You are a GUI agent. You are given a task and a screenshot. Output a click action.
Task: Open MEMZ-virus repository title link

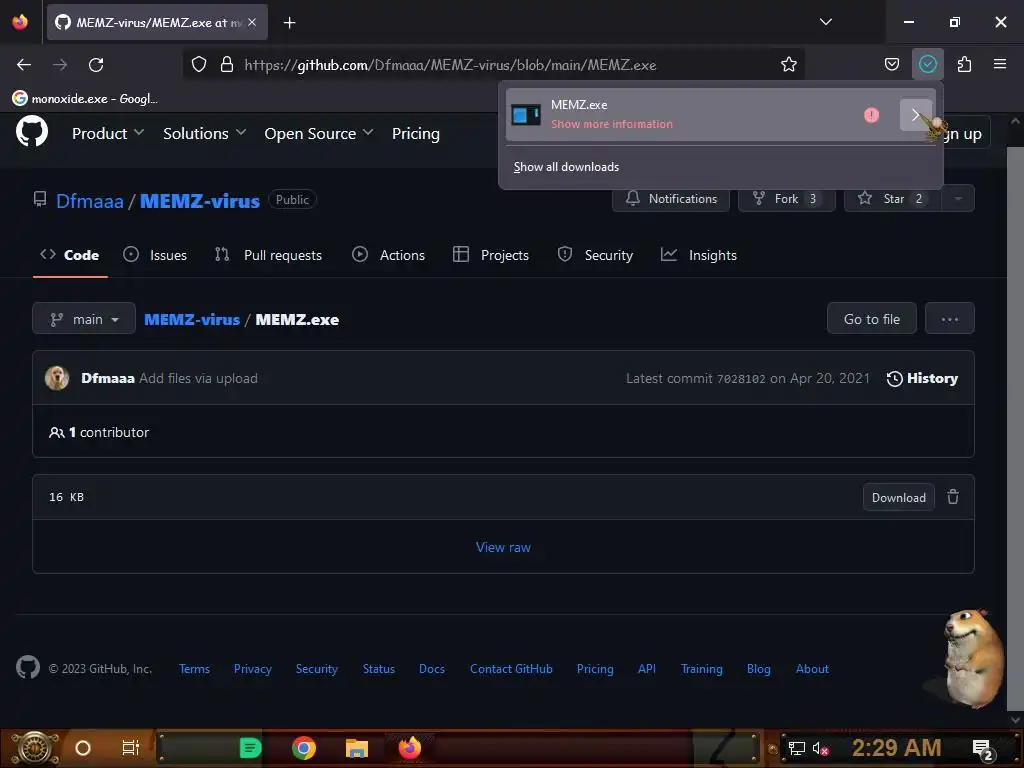200,201
